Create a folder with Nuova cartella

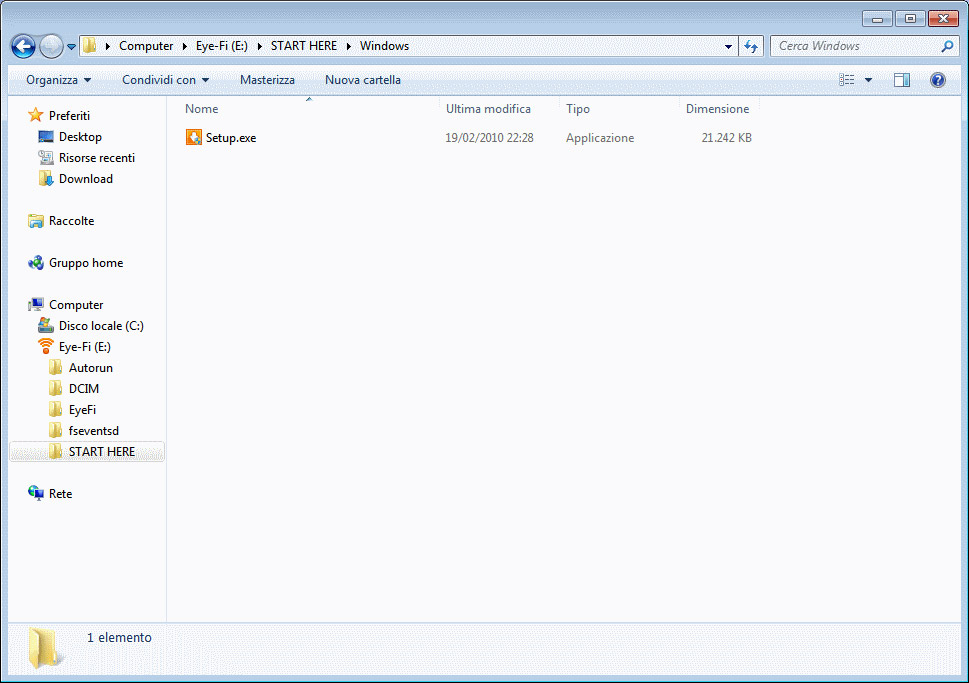[363, 80]
